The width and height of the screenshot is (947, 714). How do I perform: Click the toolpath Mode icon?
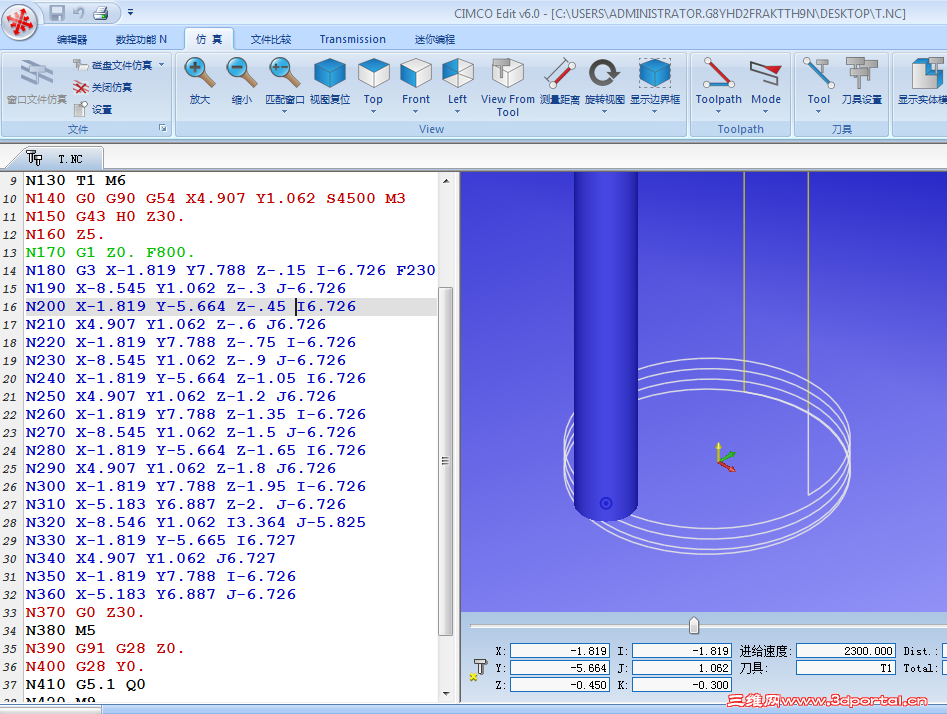pyautogui.click(x=766, y=73)
